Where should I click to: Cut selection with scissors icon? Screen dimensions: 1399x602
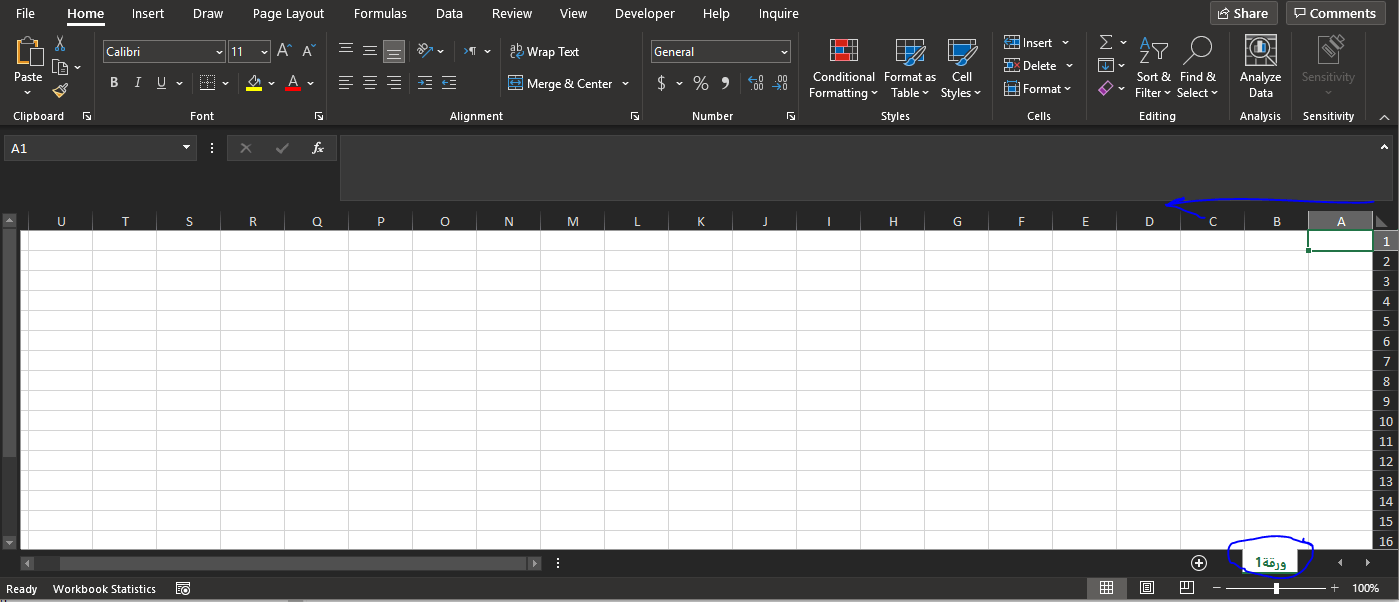[60, 44]
